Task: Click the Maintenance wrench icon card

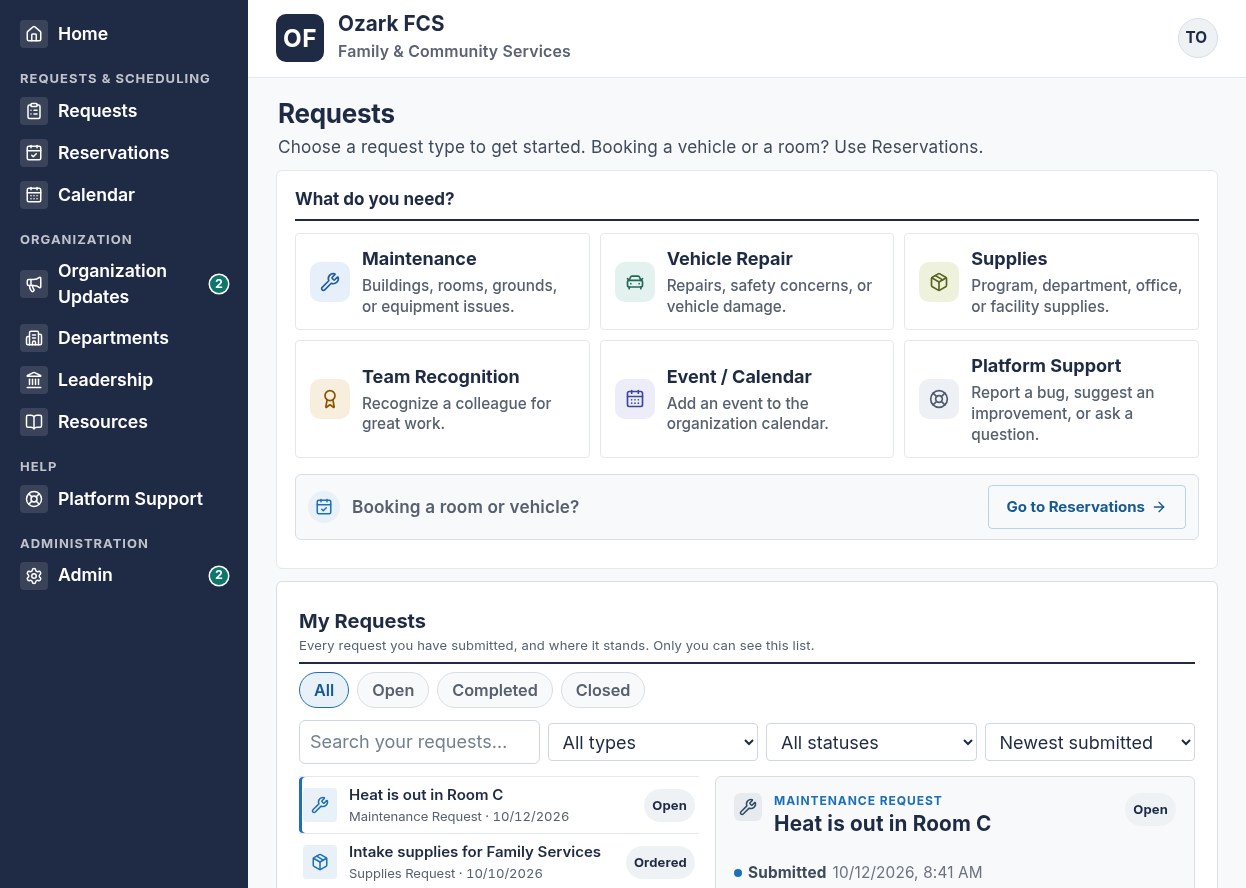Action: [330, 282]
